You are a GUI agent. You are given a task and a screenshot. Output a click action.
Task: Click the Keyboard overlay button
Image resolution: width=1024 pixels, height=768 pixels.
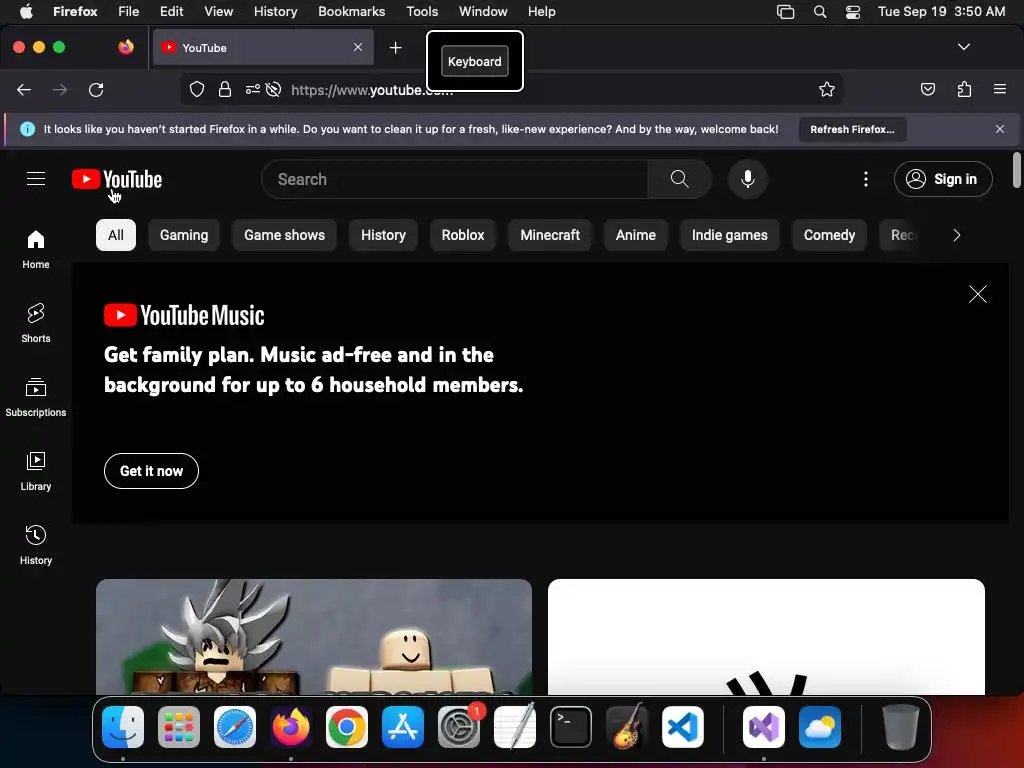pyautogui.click(x=475, y=61)
